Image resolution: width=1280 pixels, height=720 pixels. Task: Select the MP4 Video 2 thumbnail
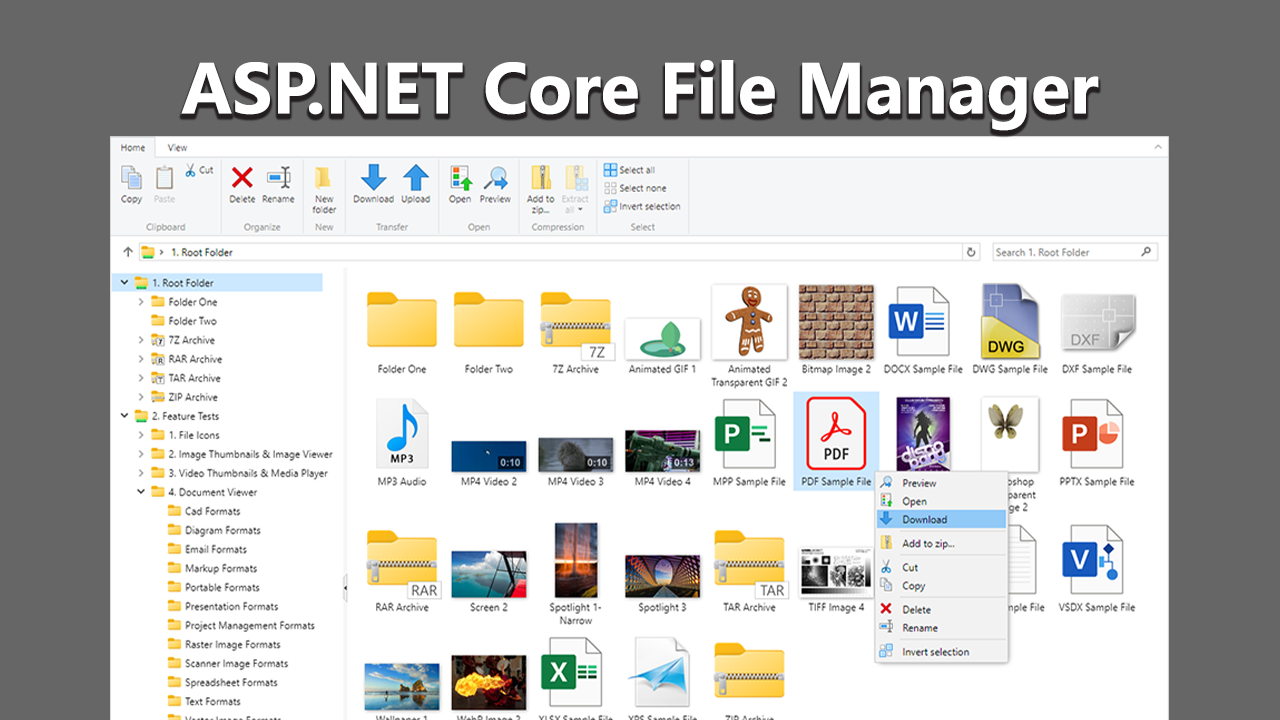click(488, 456)
